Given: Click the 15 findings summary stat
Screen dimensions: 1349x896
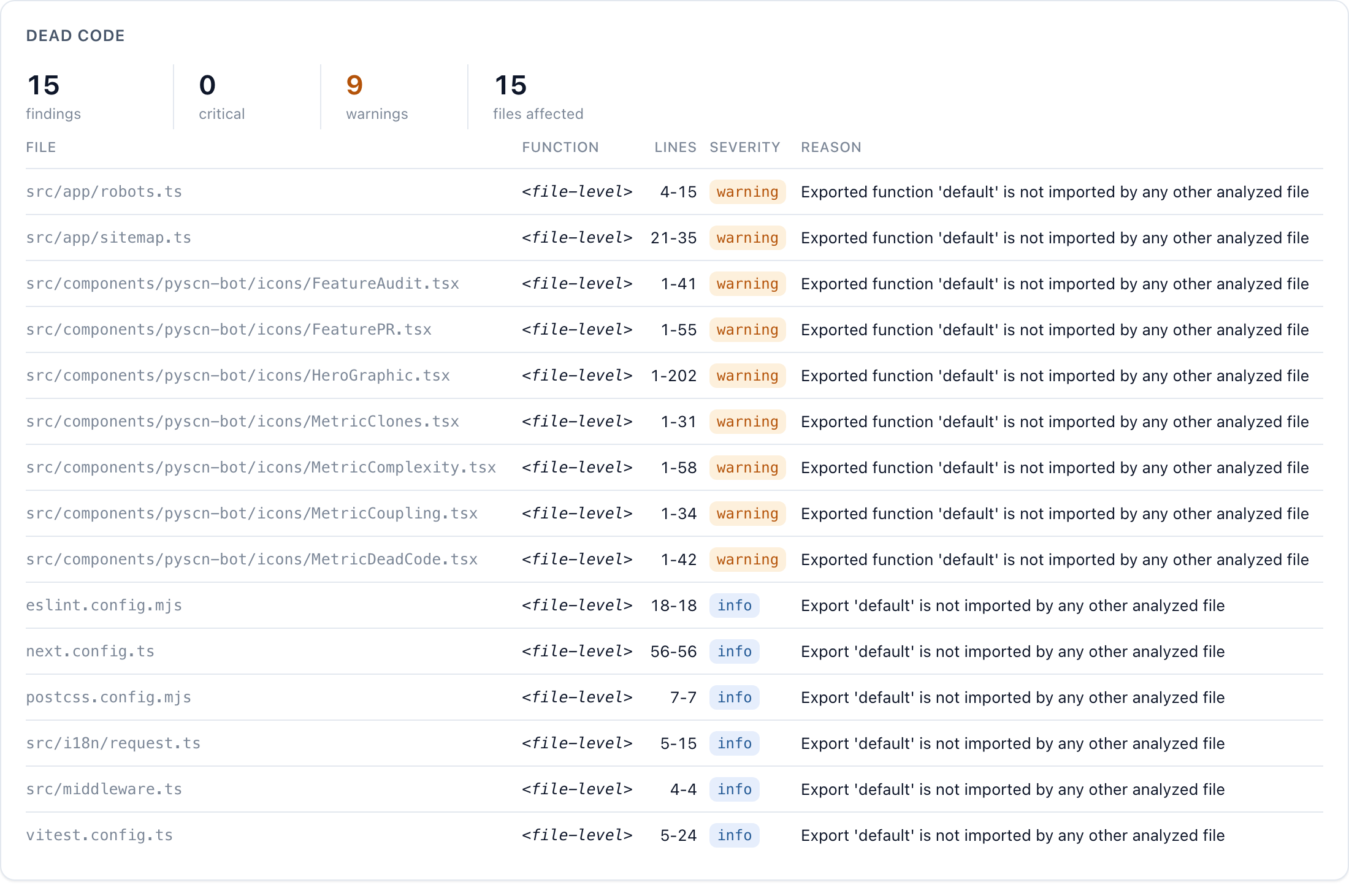Looking at the screenshot, I should [53, 97].
